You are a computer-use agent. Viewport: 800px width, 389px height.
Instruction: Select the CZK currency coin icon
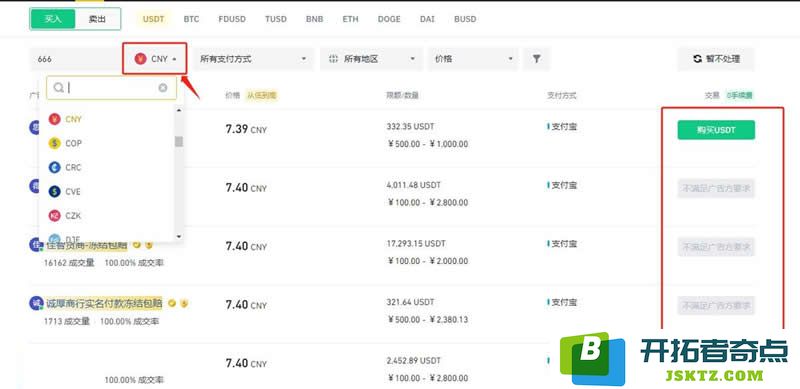(55, 215)
